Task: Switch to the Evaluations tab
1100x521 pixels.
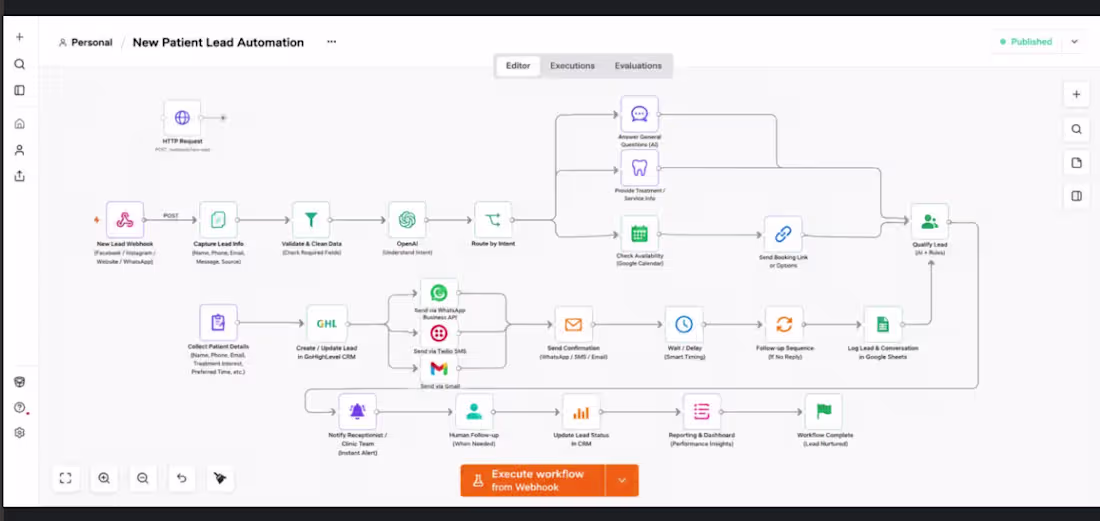Action: tap(638, 66)
